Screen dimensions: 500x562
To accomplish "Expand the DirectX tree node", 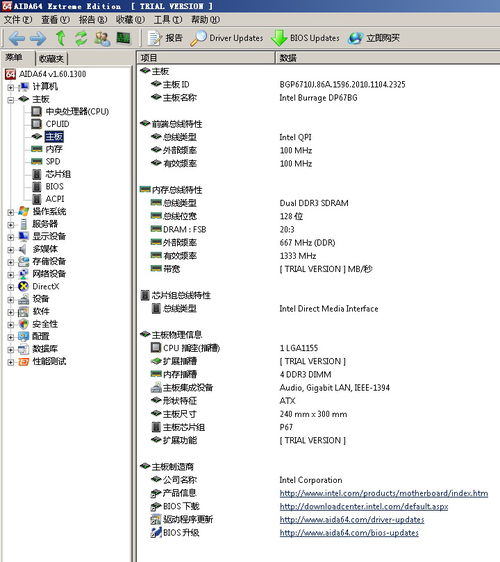I will [x=11, y=287].
